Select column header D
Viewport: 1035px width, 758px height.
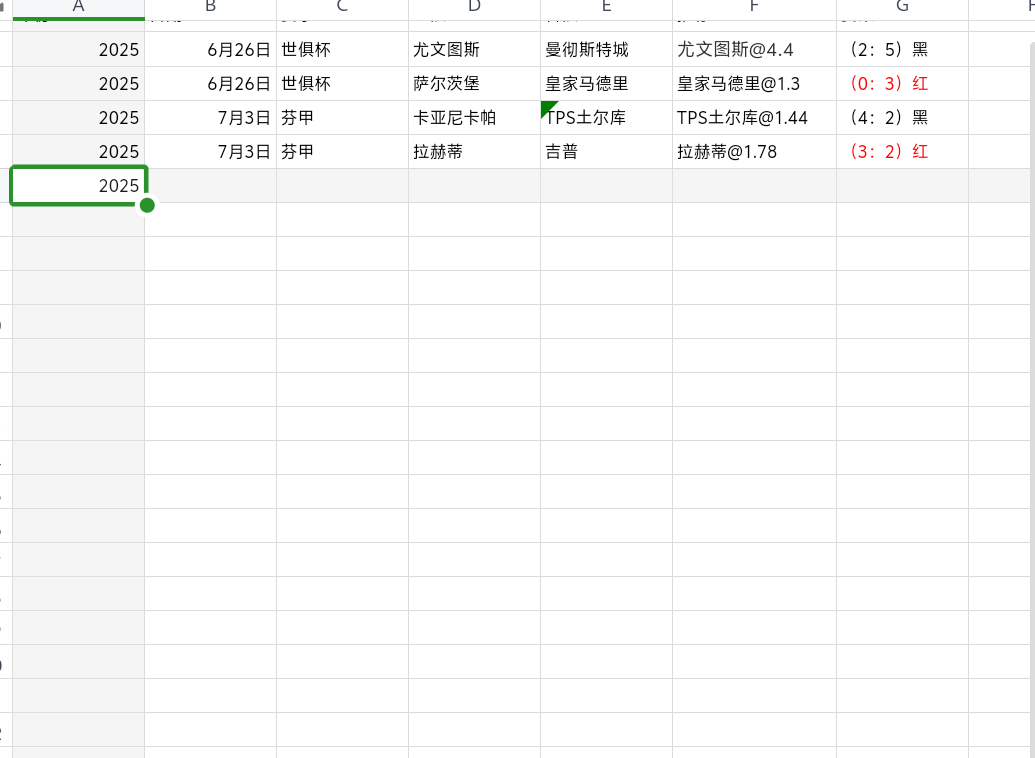click(x=473, y=7)
